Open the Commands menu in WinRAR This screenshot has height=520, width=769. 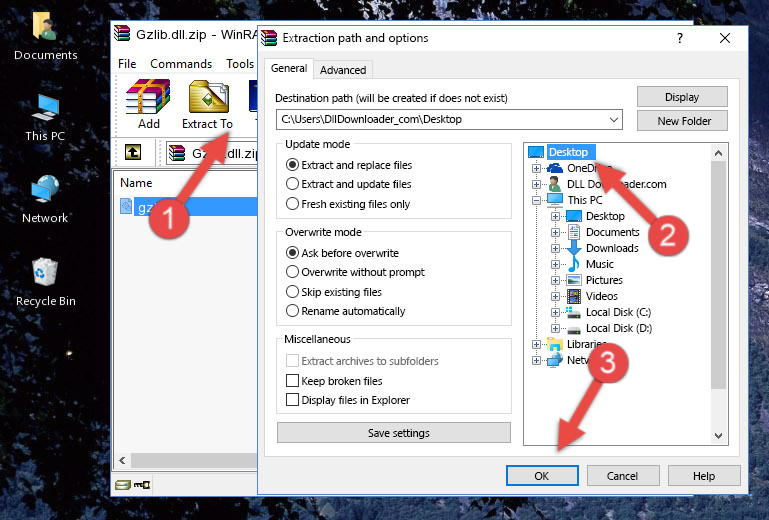coord(181,64)
